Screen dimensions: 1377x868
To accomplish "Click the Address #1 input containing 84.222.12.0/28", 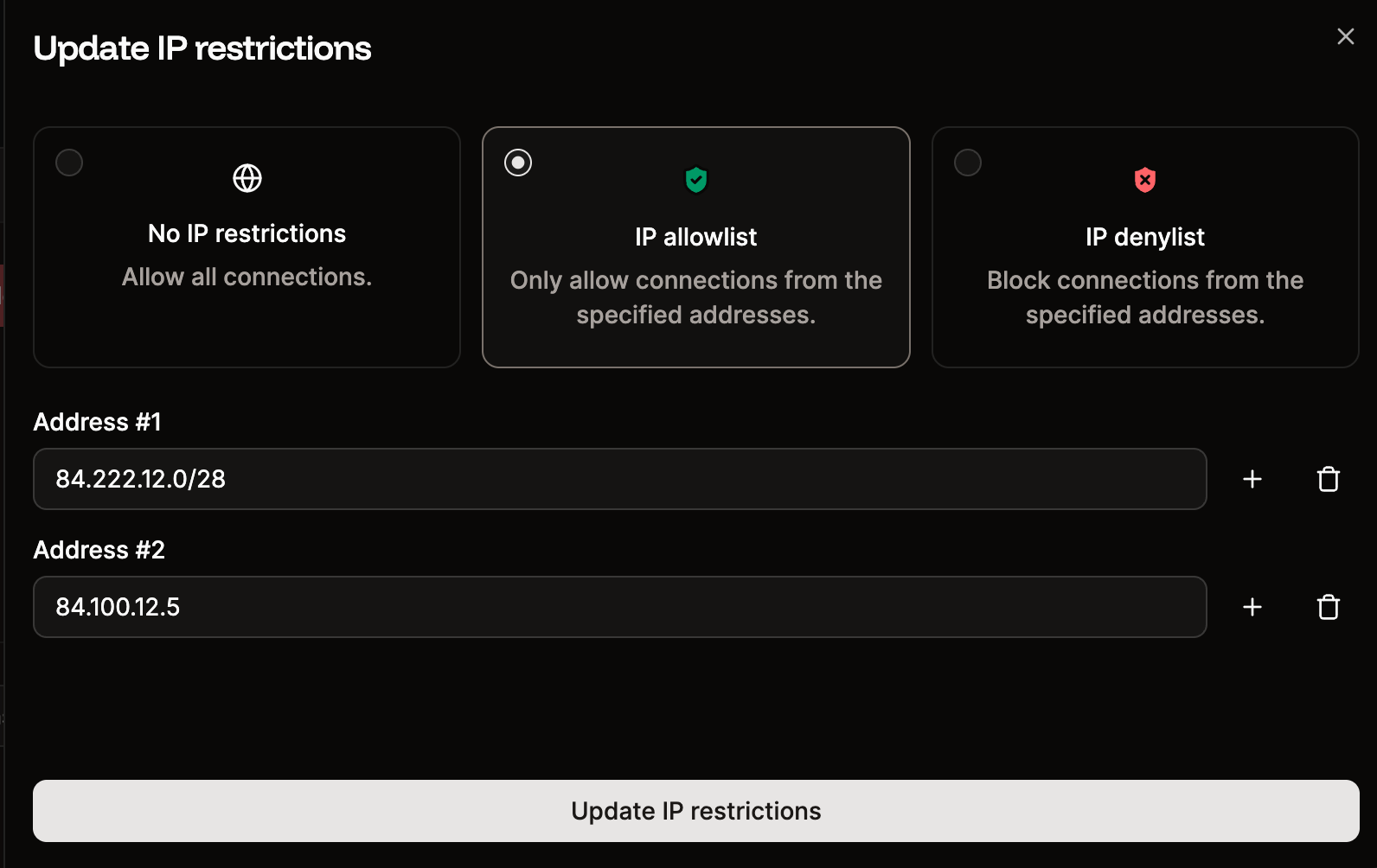I will click(619, 479).
